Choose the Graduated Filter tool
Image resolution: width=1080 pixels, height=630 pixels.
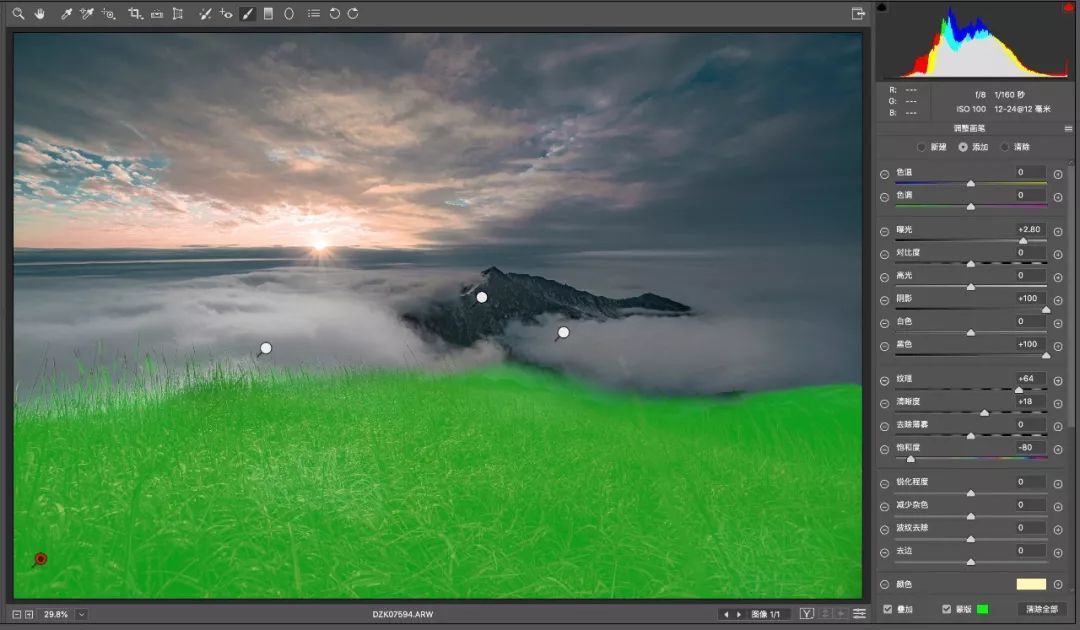[269, 13]
